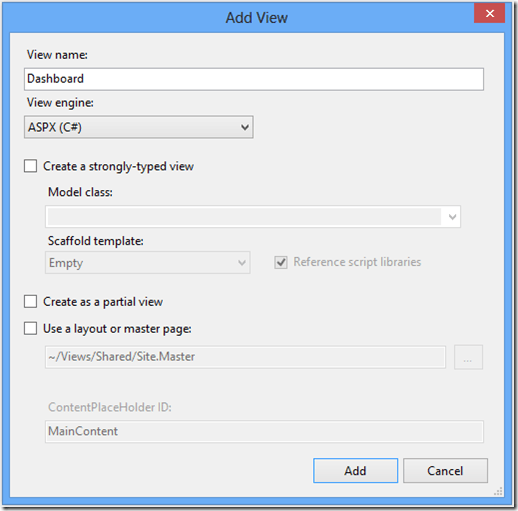Screen dimensions: 518x511
Task: Open the View engine dropdown
Action: click(139, 127)
